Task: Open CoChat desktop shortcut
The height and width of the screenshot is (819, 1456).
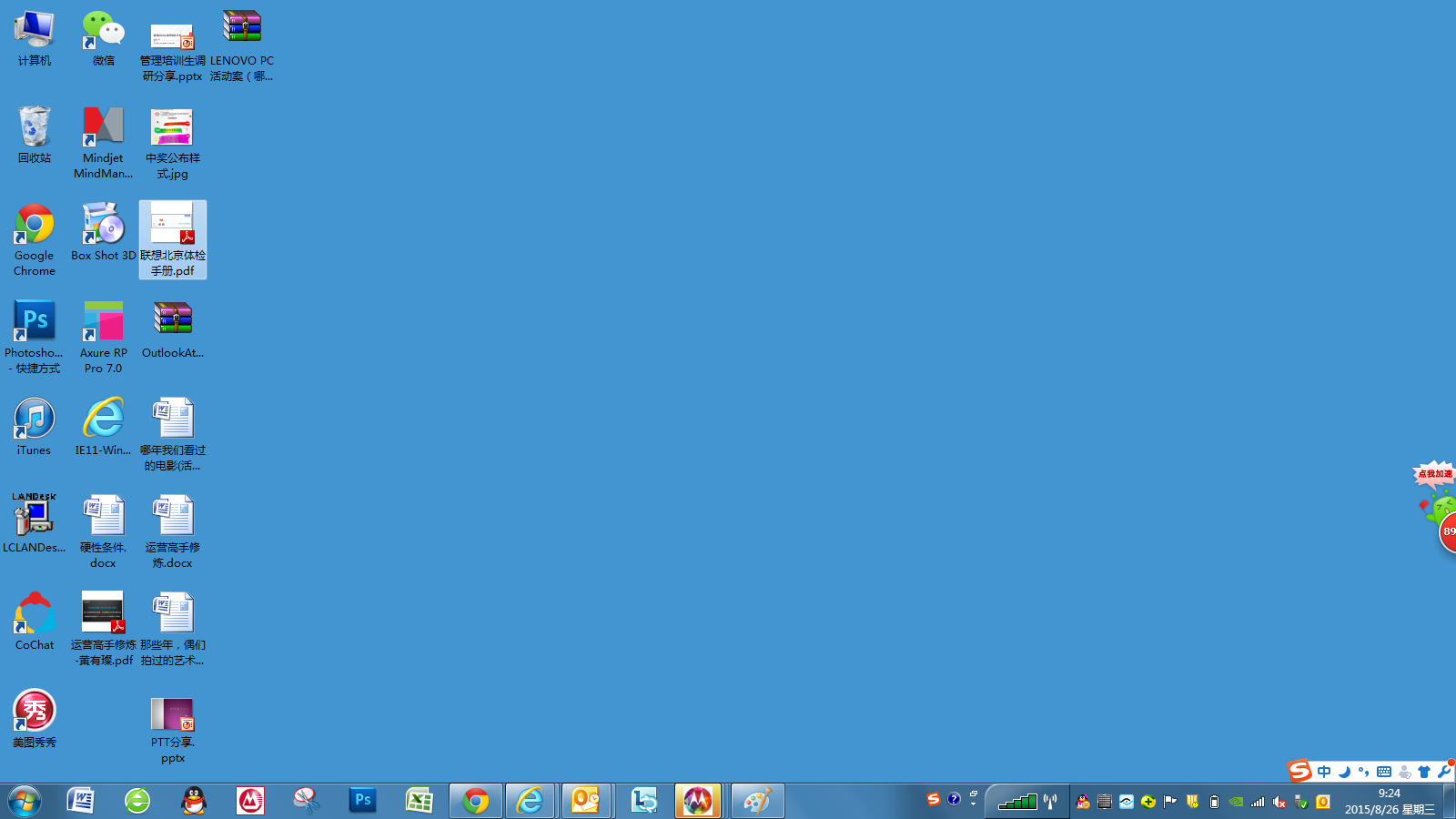Action: [35, 622]
